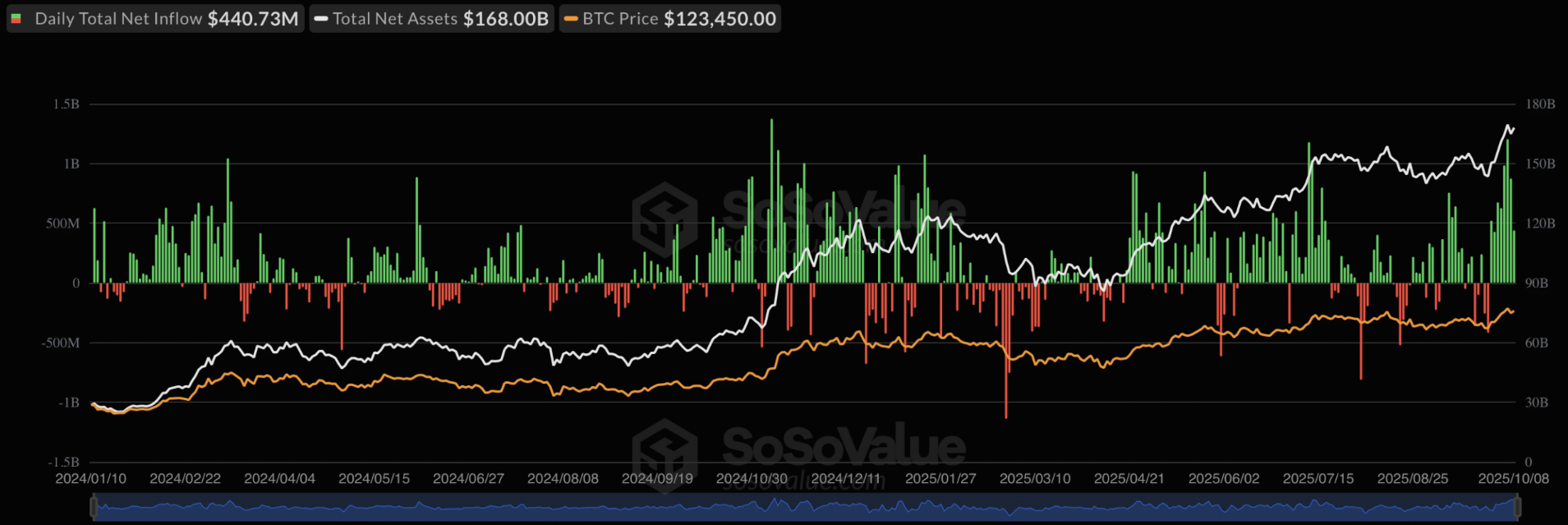Screen dimensions: 1568x525
Task: Click the white Total Net Assets line marker
Action: (x=321, y=19)
